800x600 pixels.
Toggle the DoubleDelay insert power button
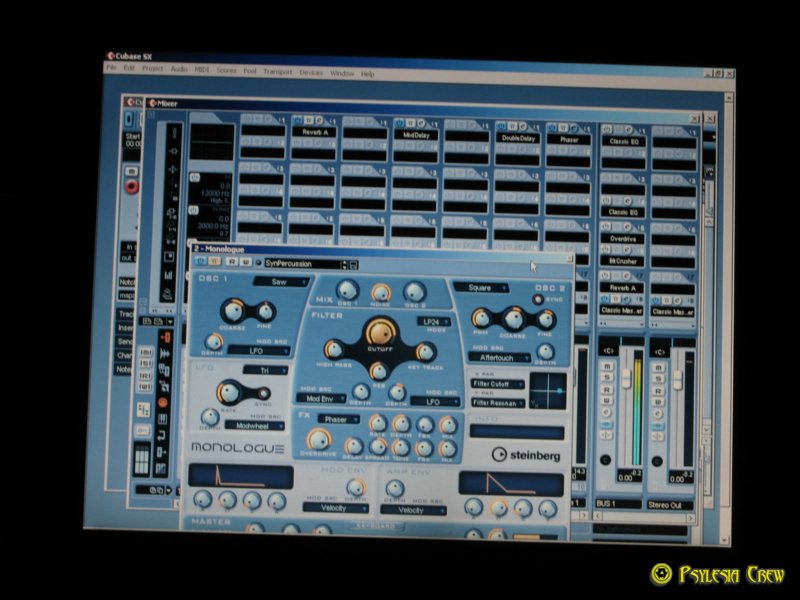click(x=501, y=126)
